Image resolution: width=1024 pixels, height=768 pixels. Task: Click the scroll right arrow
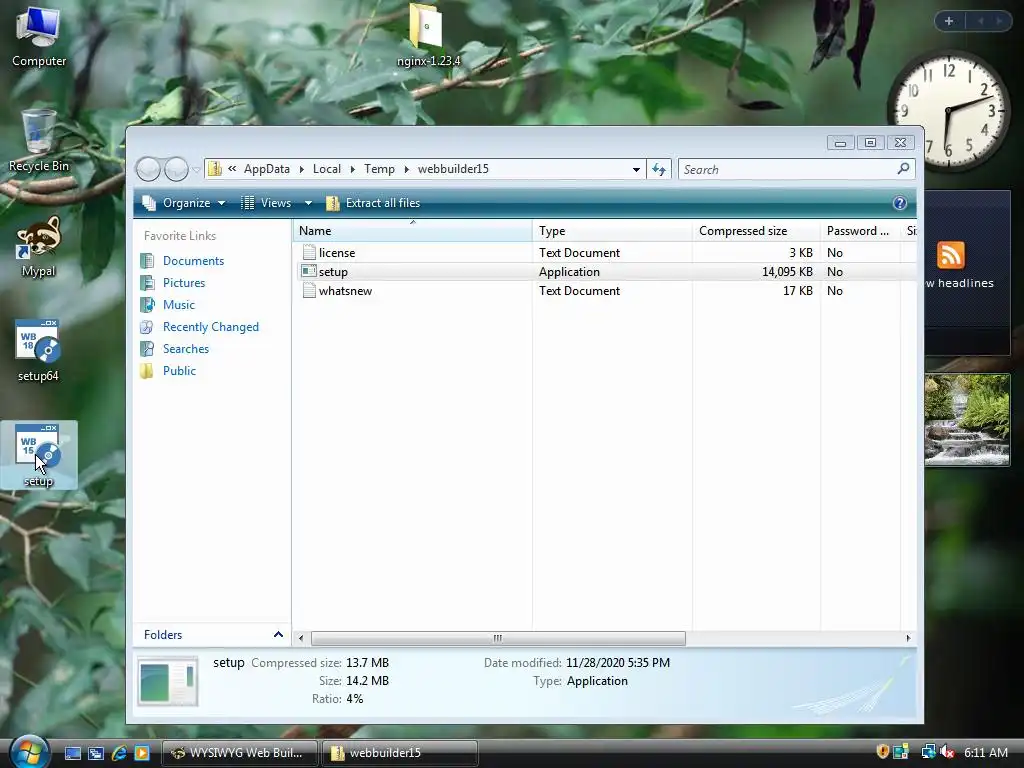[x=908, y=638]
